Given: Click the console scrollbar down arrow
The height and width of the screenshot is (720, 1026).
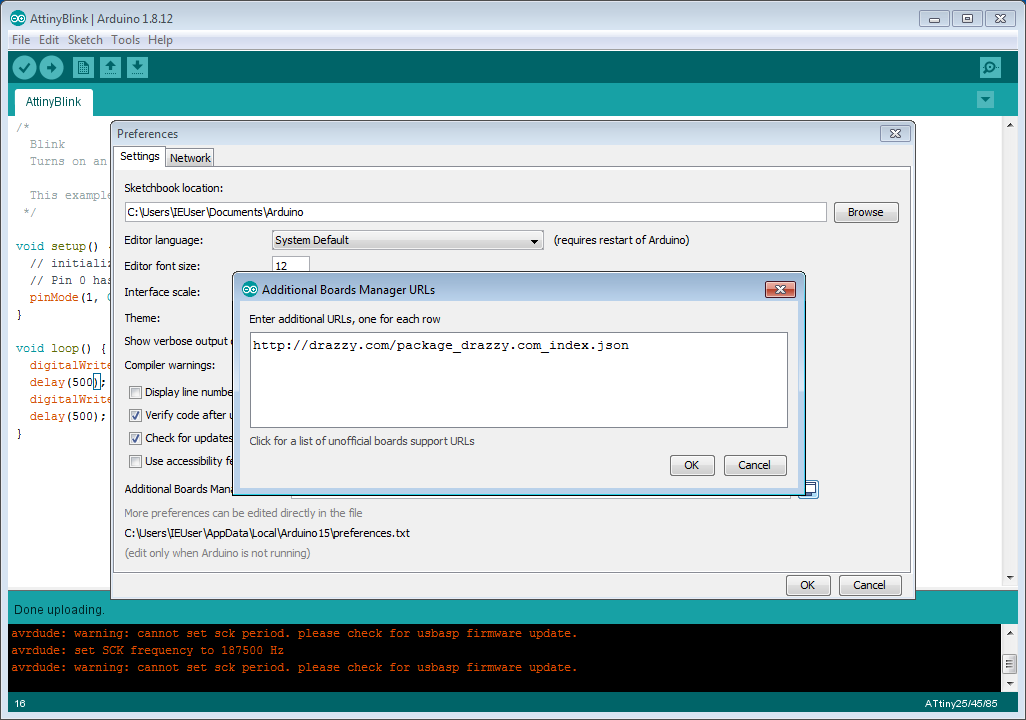Looking at the screenshot, I should coord(1010,683).
